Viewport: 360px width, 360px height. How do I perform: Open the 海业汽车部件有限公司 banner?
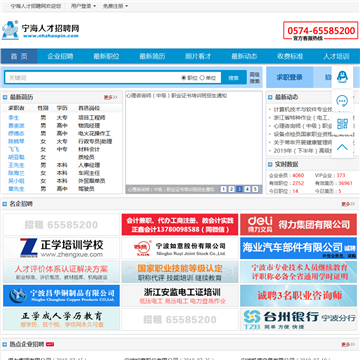(x=298, y=248)
